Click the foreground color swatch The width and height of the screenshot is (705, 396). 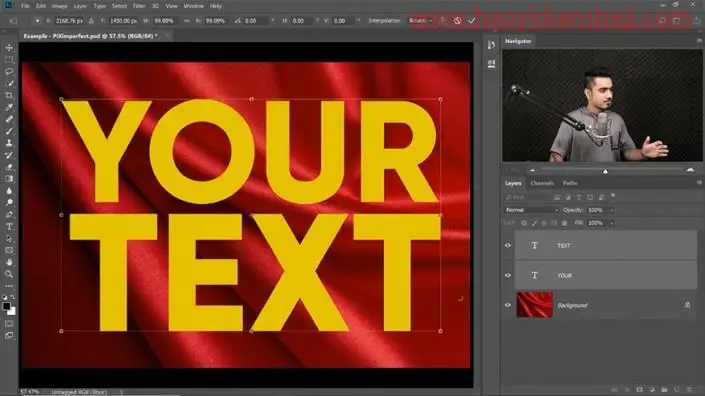click(6, 307)
